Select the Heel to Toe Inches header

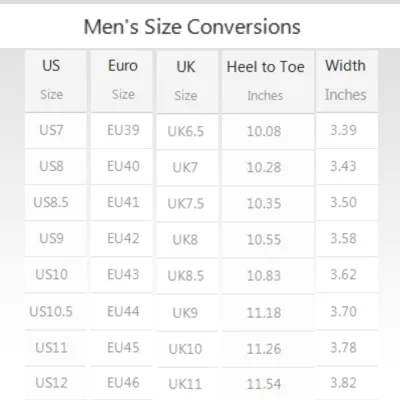click(268, 81)
